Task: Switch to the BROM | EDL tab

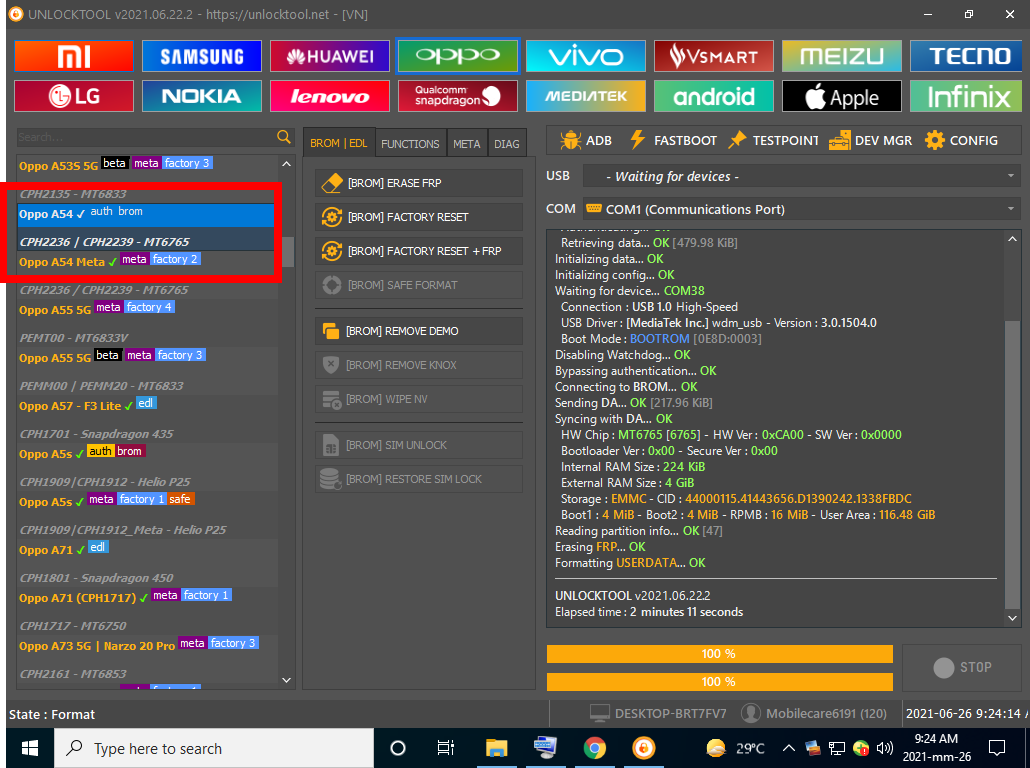Action: 339,143
